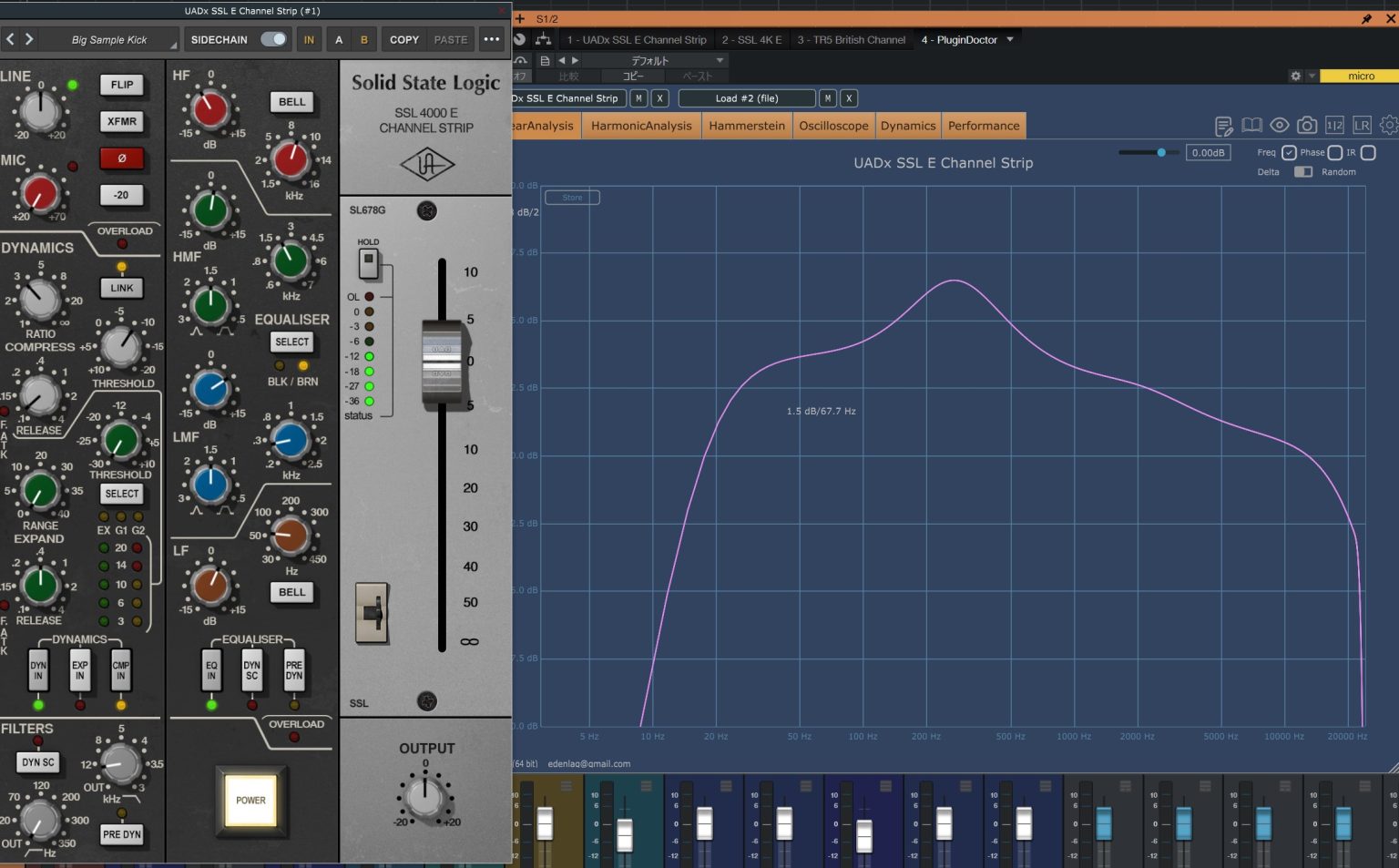The height and width of the screenshot is (868, 1399).
Task: Enable the Phase checkbox
Action: point(1334,153)
